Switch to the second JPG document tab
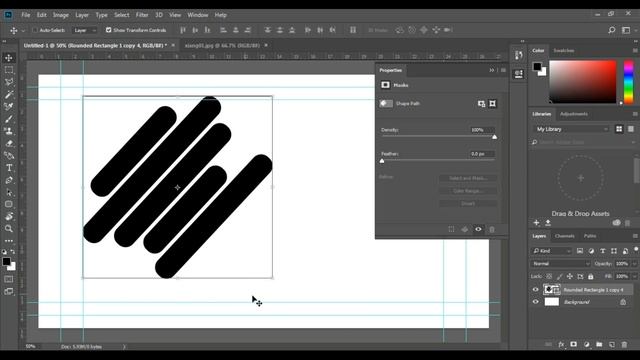The height and width of the screenshot is (360, 640). pyautogui.click(x=222, y=45)
